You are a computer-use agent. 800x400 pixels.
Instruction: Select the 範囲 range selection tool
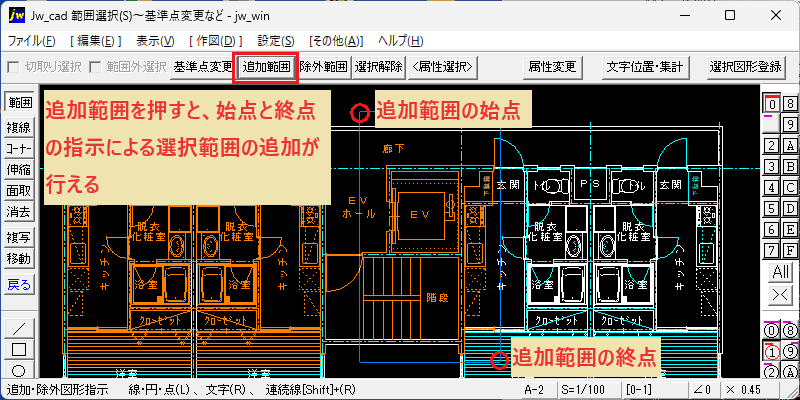(x=19, y=102)
